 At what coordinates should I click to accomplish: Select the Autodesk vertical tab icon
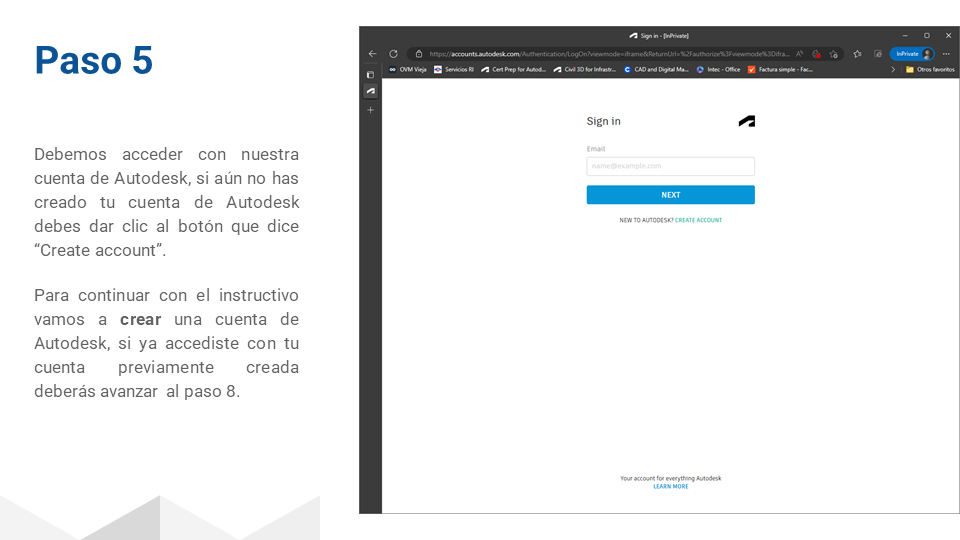370,91
